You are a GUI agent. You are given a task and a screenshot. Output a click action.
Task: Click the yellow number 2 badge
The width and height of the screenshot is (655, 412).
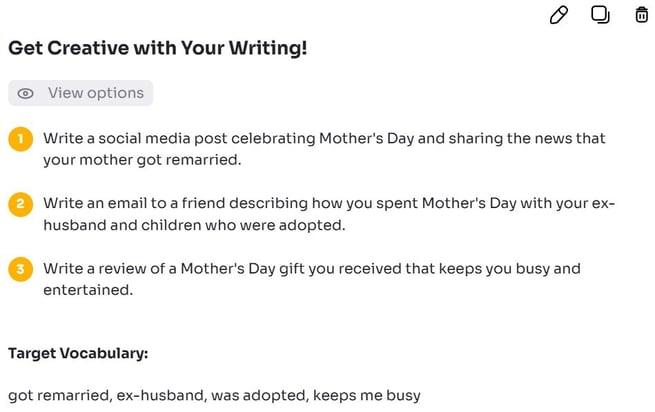coord(20,204)
